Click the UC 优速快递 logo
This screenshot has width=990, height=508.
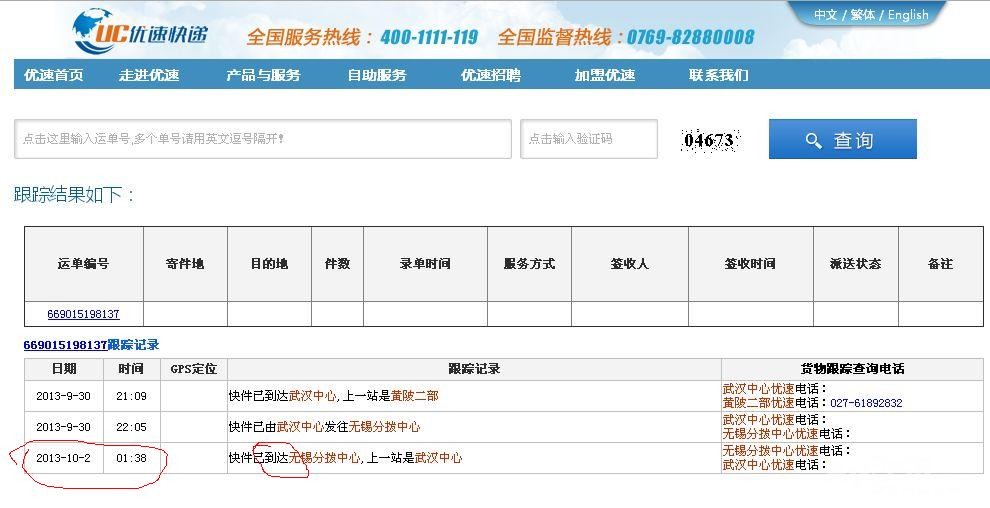point(140,30)
